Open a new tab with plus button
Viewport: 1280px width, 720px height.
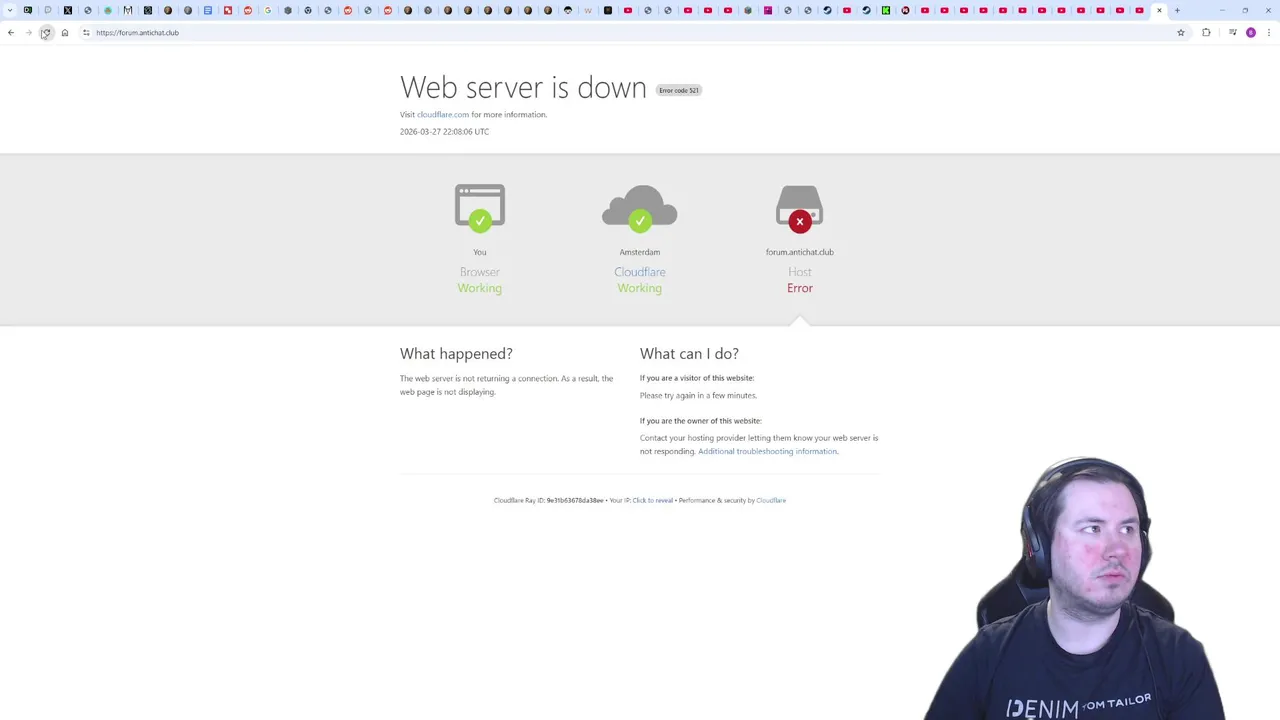pos(1177,10)
